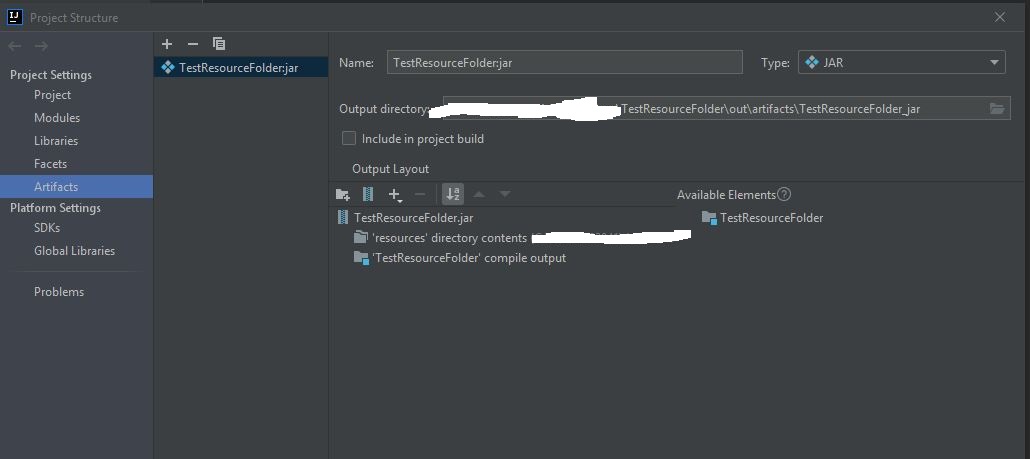Click remove element minus in layout toolbar
The height and width of the screenshot is (459, 1030).
click(x=420, y=194)
